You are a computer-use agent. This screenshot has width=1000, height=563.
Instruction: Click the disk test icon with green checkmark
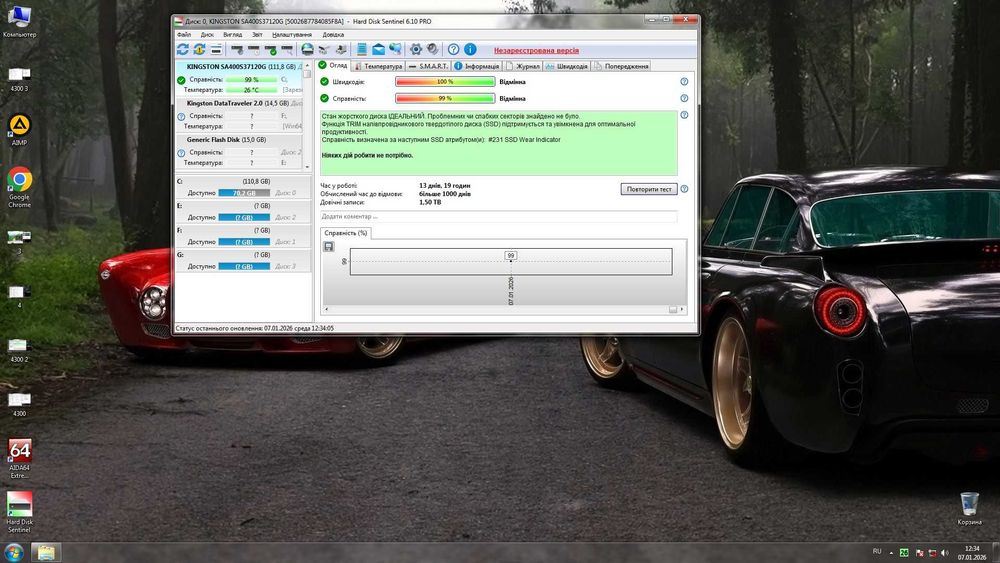coord(270,49)
